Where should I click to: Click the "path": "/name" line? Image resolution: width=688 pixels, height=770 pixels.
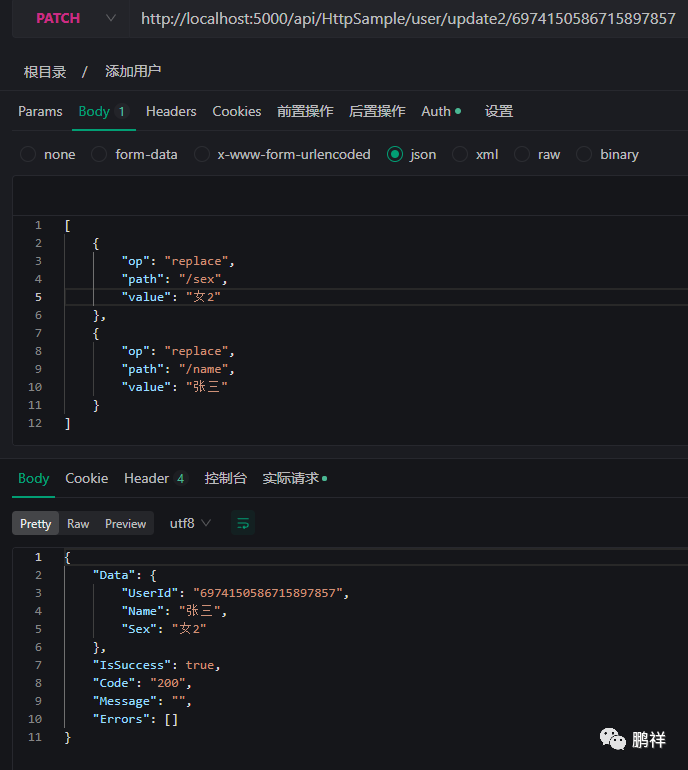(178, 369)
